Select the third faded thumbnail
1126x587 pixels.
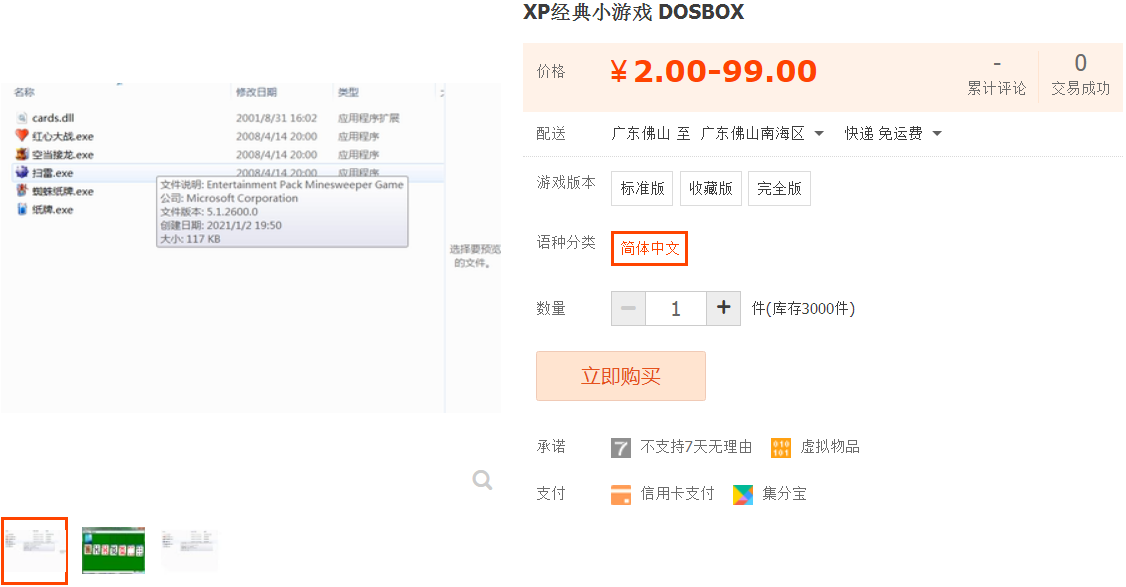(x=190, y=550)
